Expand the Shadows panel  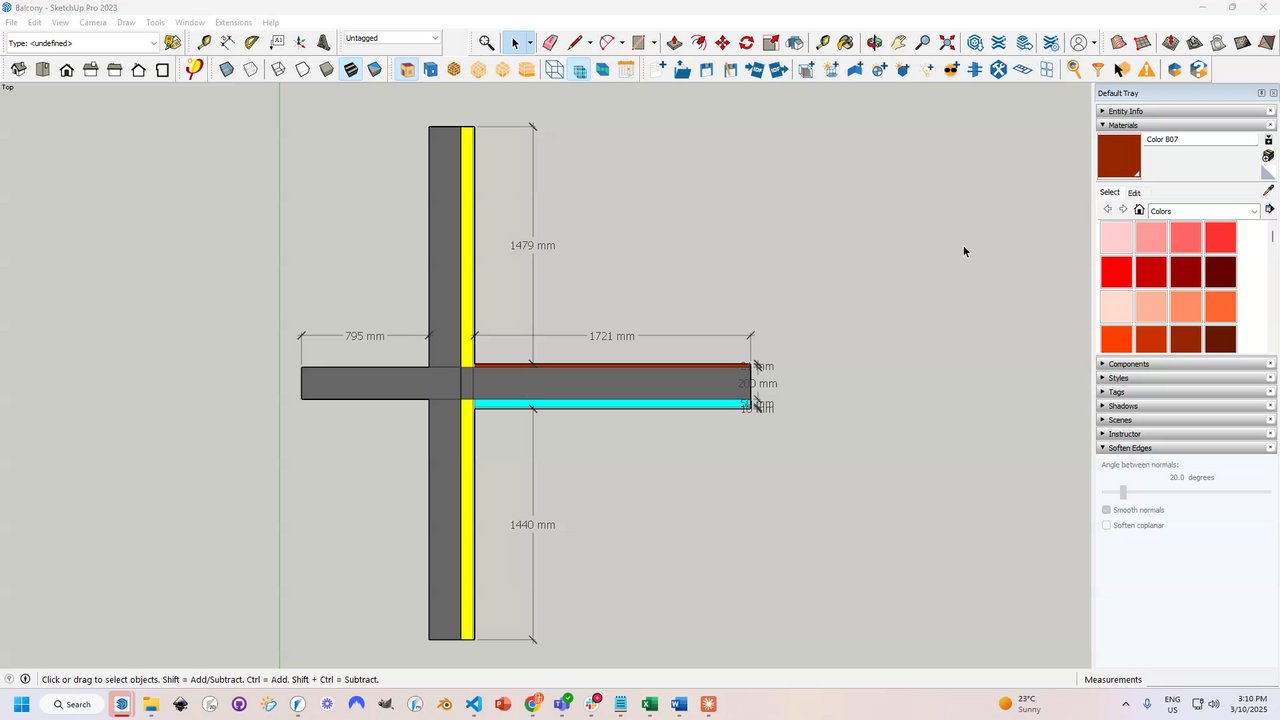click(1122, 406)
